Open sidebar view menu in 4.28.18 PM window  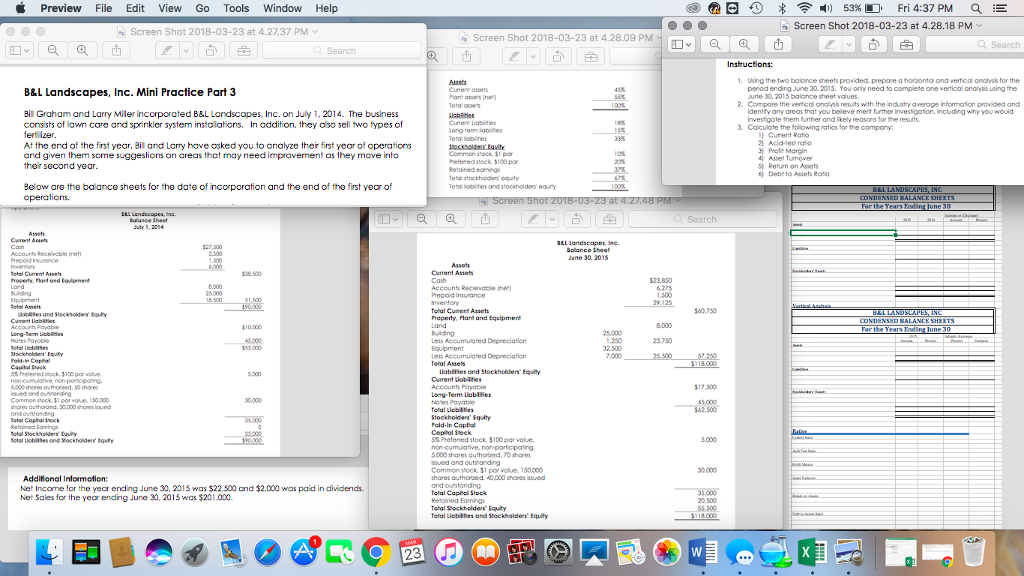pyautogui.click(x=681, y=44)
